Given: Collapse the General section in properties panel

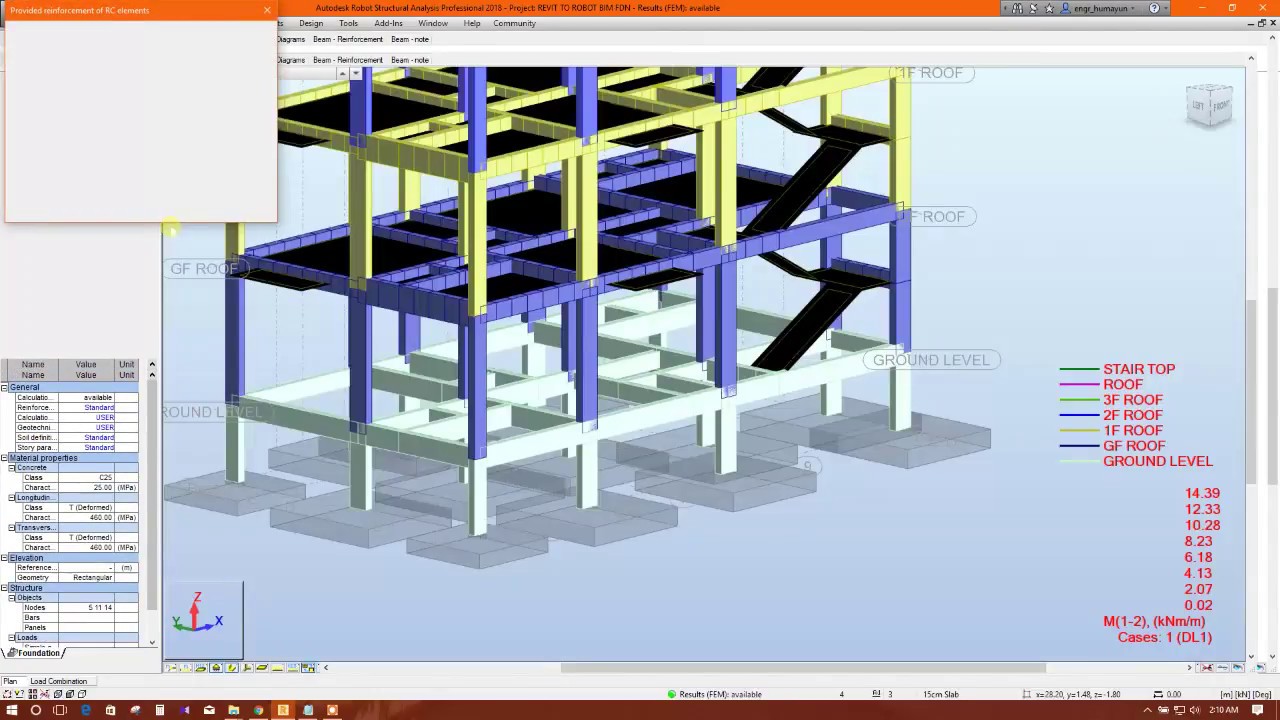Looking at the screenshot, I should 4,387.
